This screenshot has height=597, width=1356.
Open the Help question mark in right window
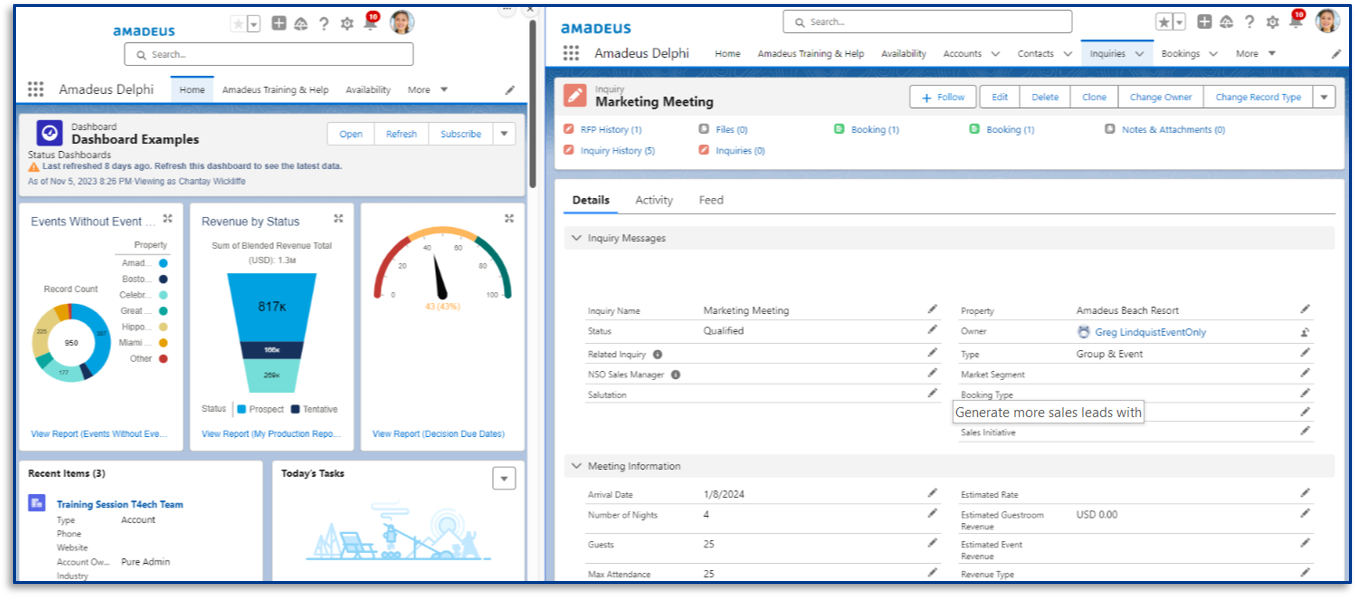[1250, 22]
